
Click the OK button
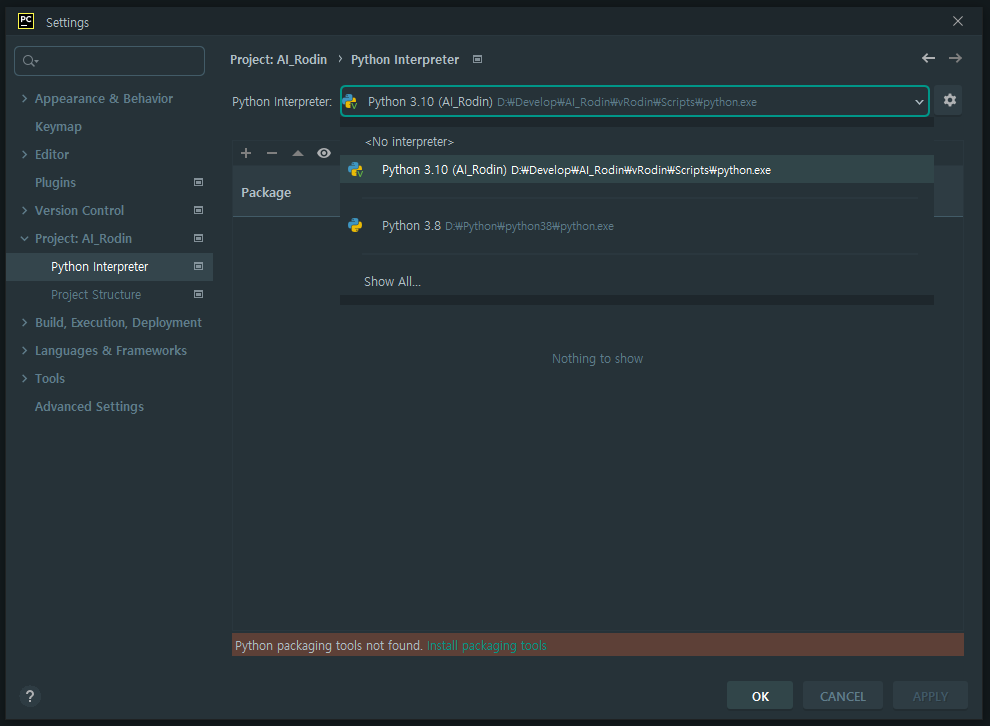(x=760, y=696)
